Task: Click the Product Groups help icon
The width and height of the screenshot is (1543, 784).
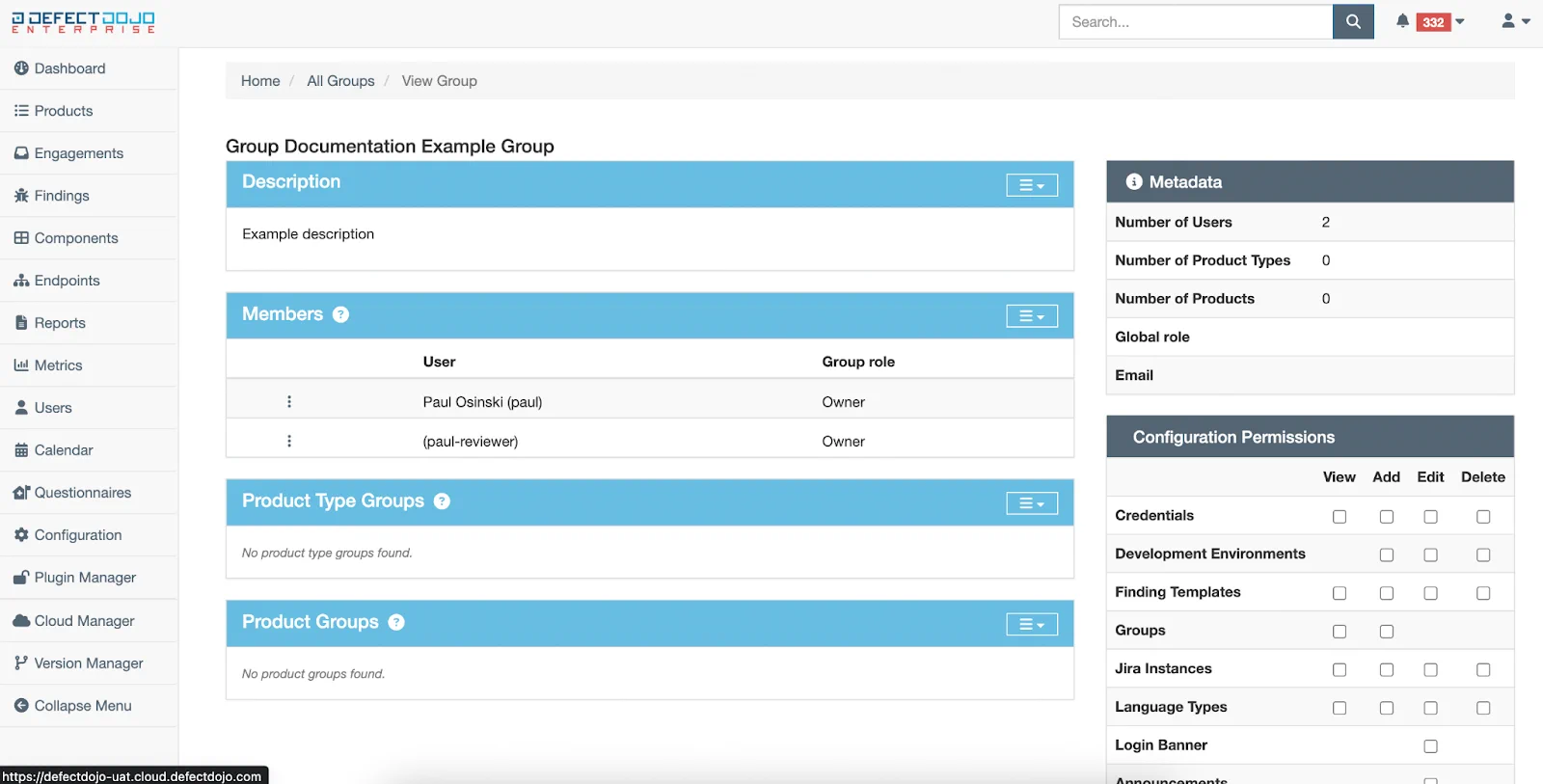Action: pyautogui.click(x=396, y=622)
